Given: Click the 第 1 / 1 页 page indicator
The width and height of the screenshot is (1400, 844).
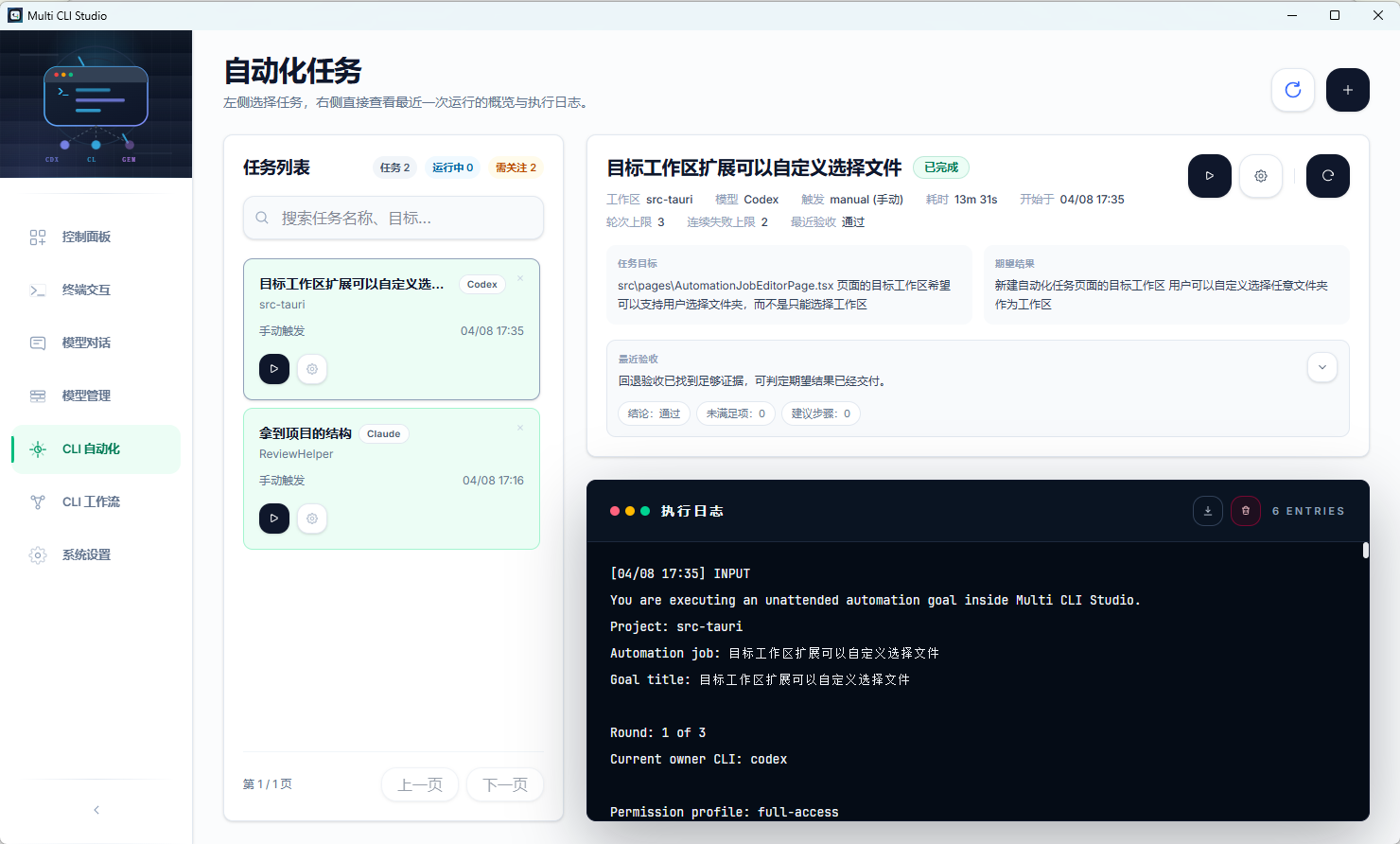Looking at the screenshot, I should 268,784.
